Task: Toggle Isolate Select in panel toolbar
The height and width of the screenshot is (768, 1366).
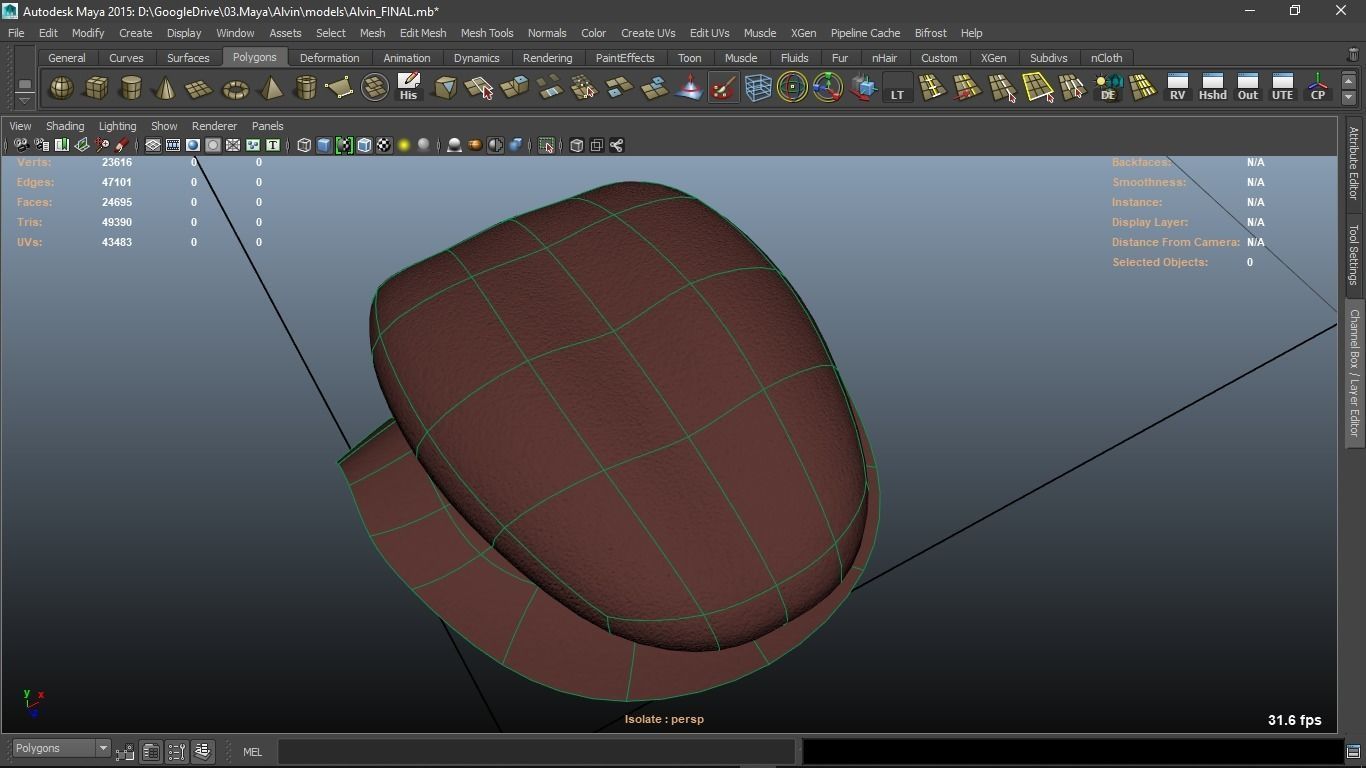Action: (x=546, y=145)
